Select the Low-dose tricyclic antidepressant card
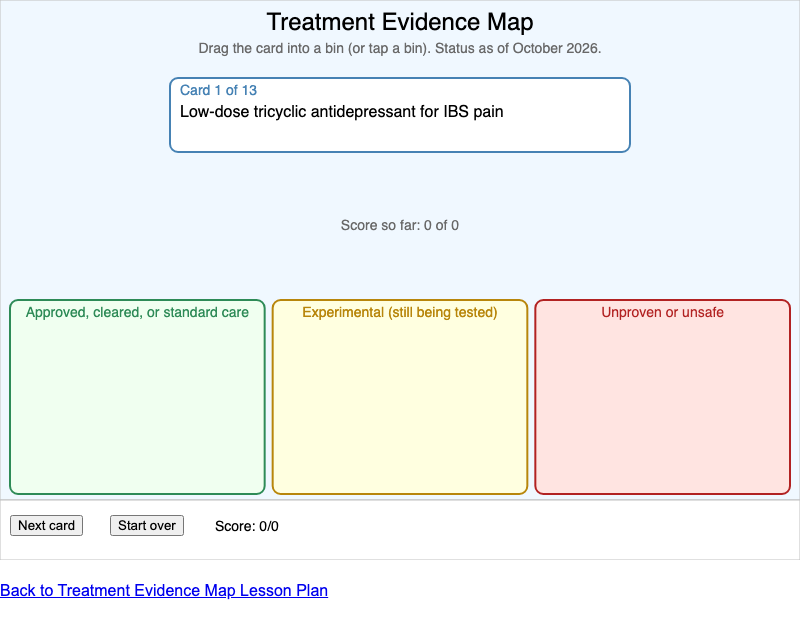The image size is (800, 620). tap(400, 115)
